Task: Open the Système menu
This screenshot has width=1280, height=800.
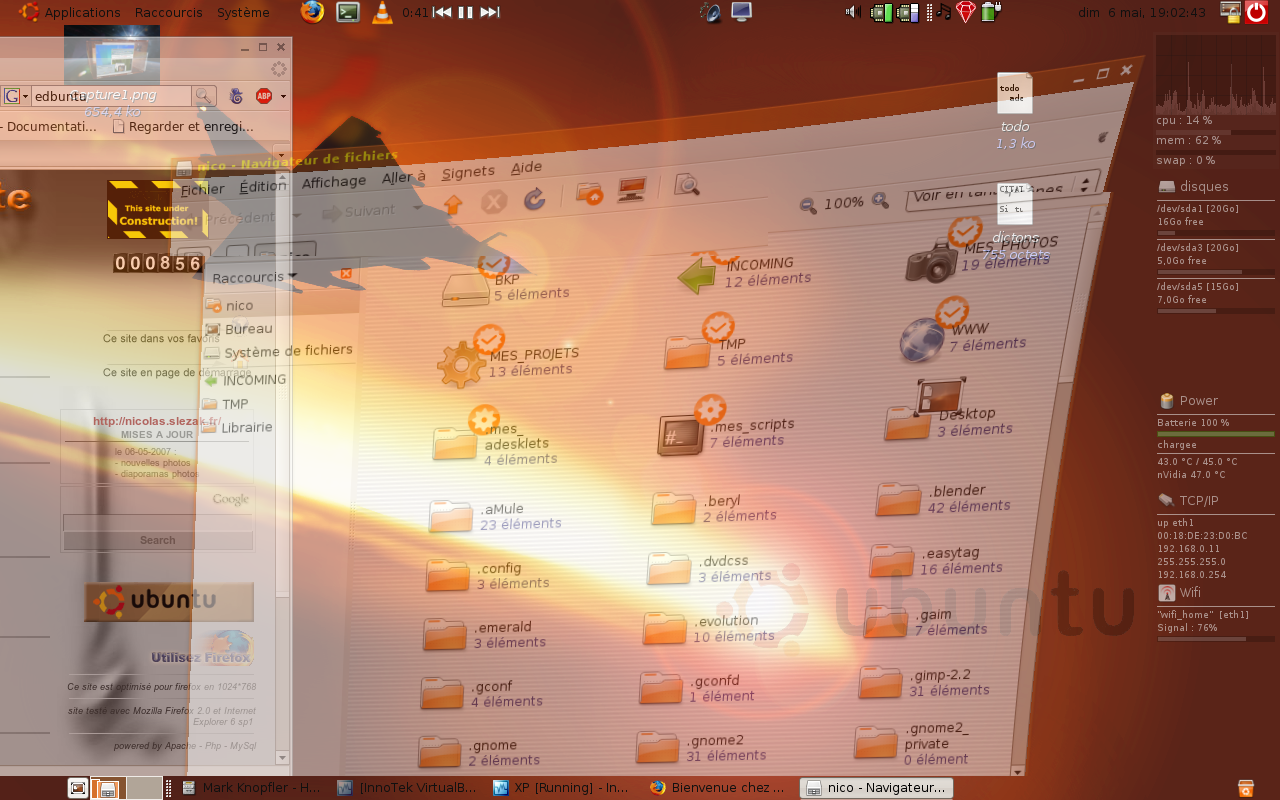Action: (x=243, y=12)
